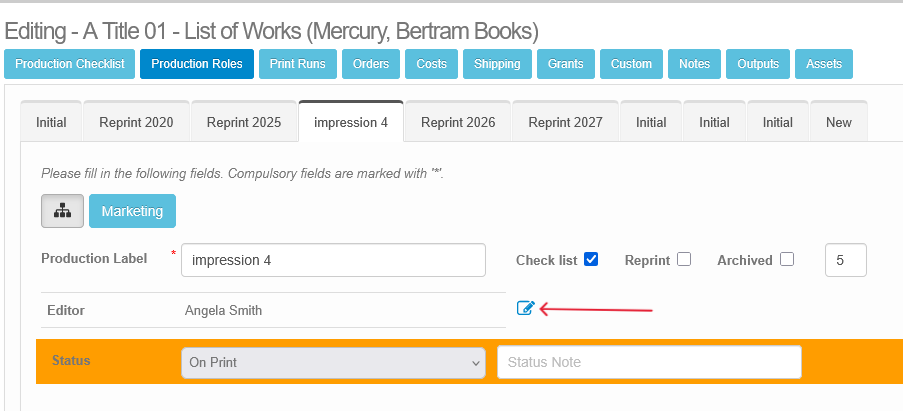903x411 pixels.
Task: Open the Costs section
Action: [432, 64]
